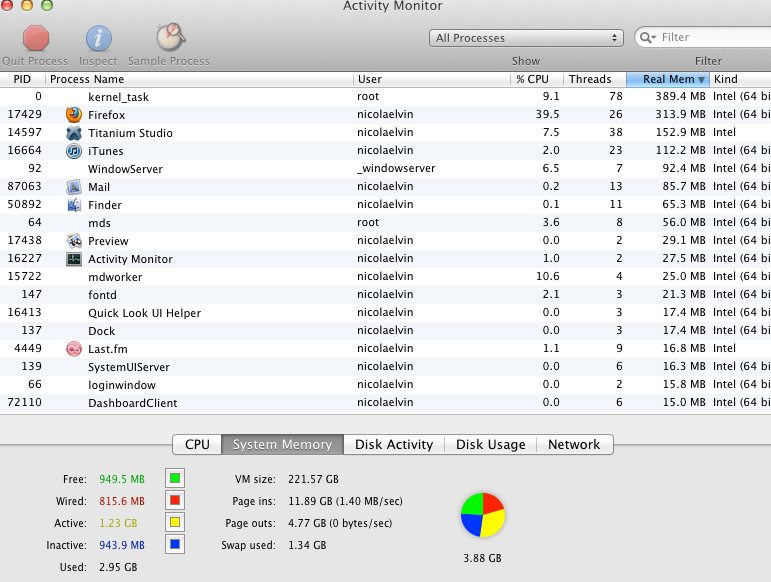Sort by the PID column header
771x582 pixels.
pos(22,79)
